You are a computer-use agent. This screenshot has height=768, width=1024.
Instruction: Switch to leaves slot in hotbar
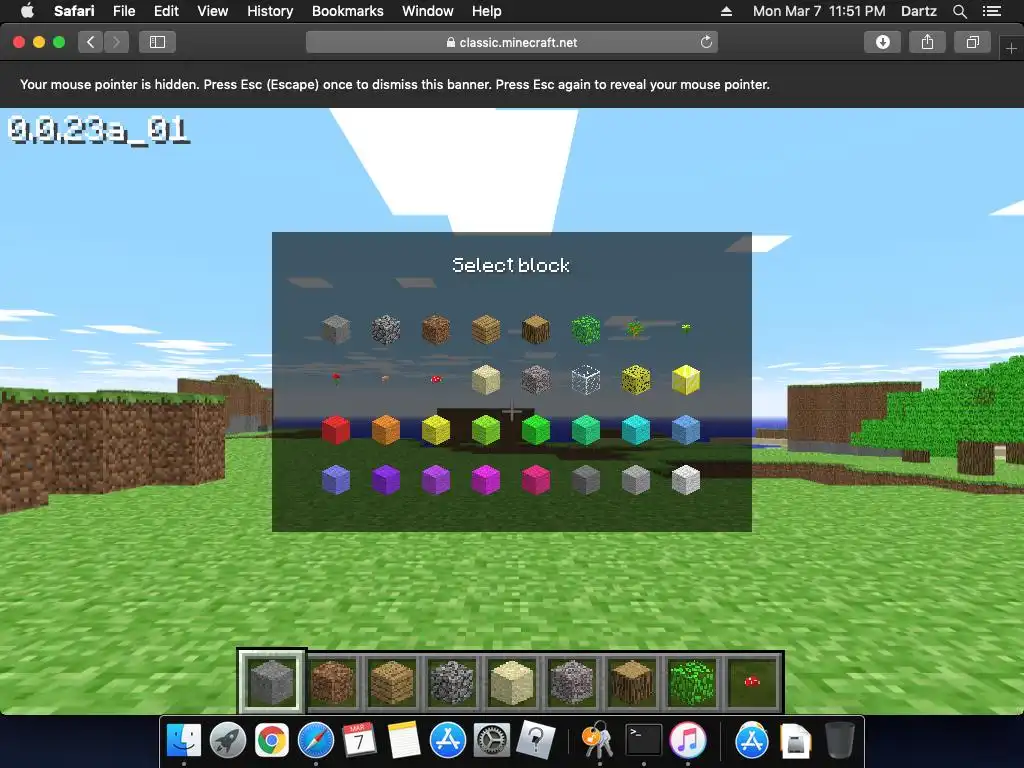point(692,682)
